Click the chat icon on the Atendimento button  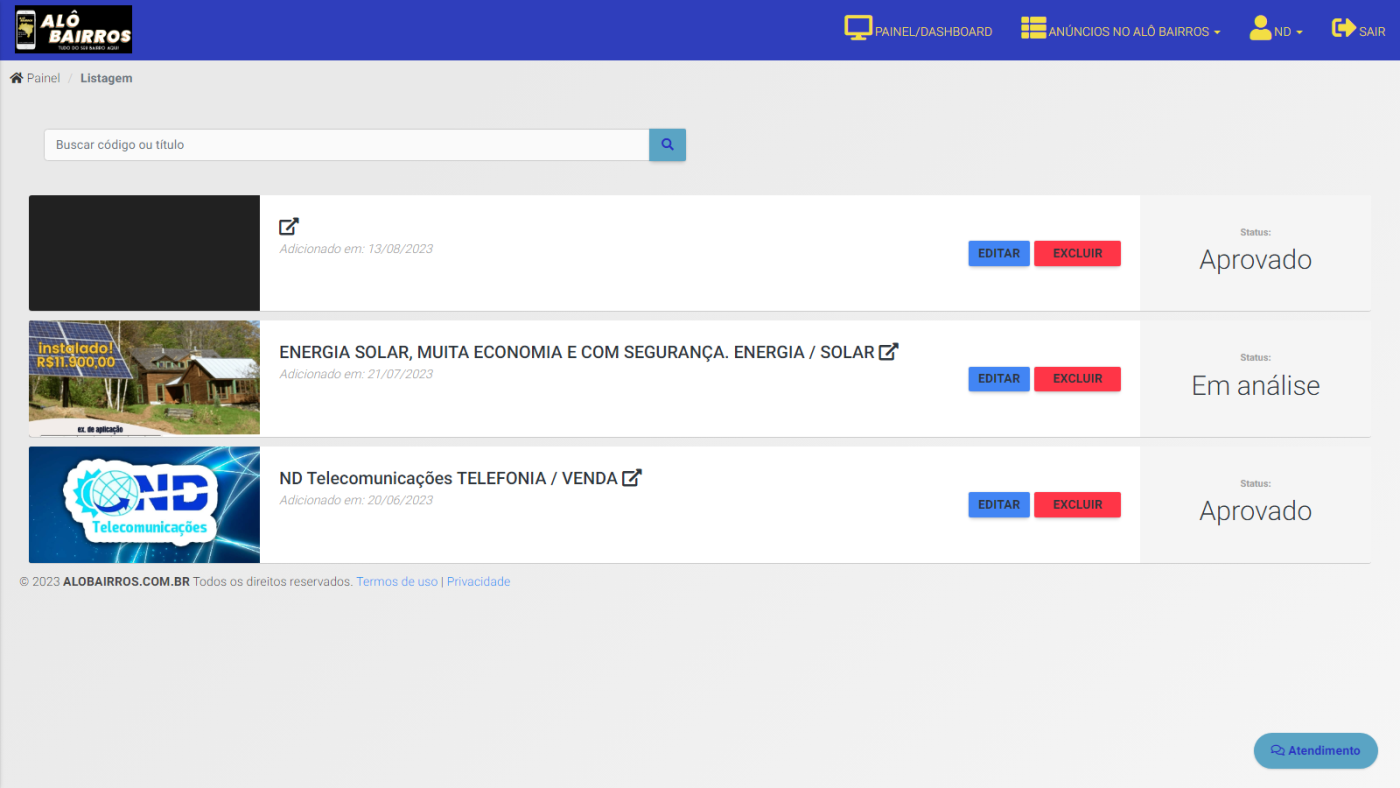[x=1277, y=751]
